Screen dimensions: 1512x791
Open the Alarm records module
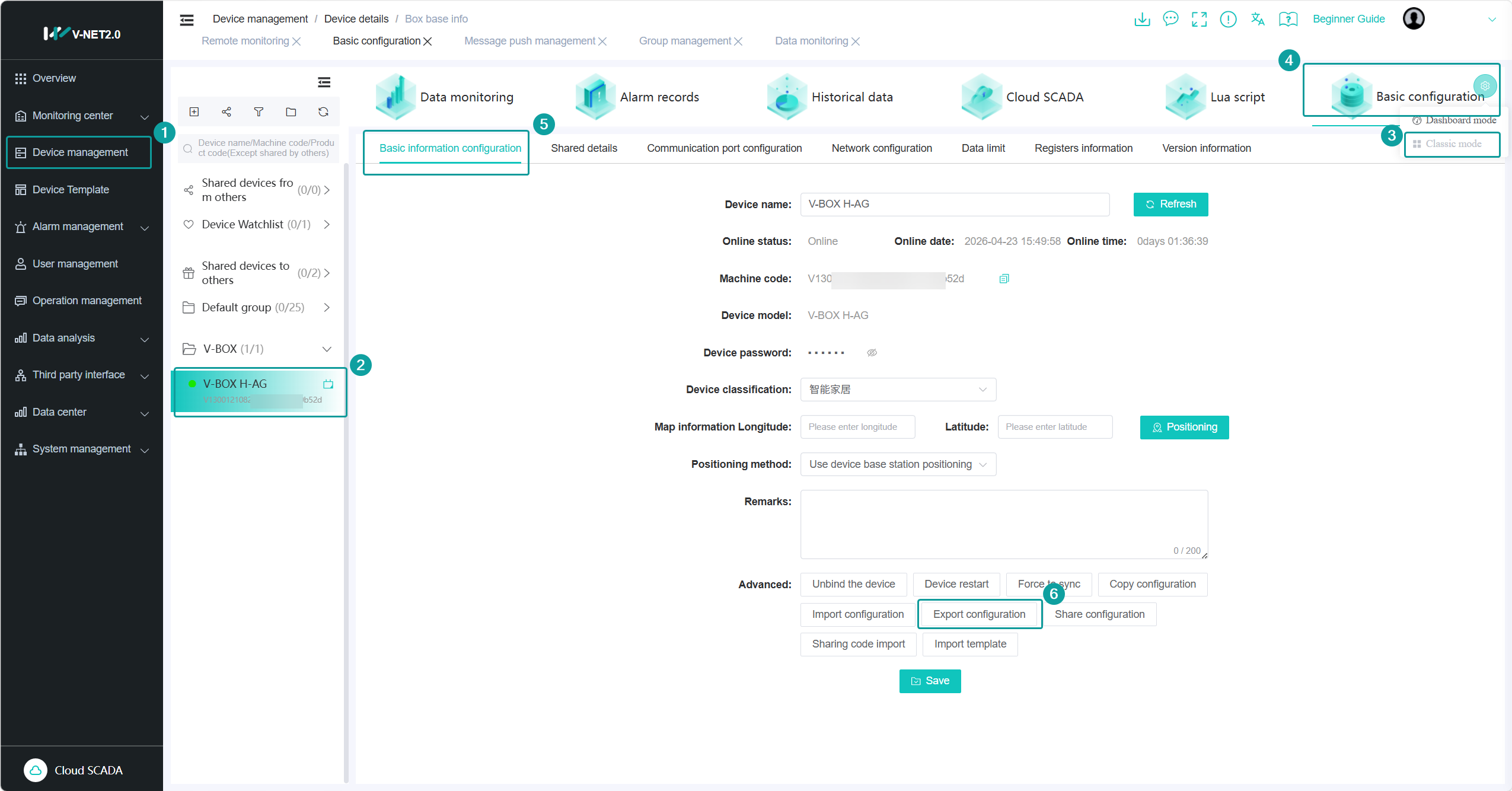637,97
